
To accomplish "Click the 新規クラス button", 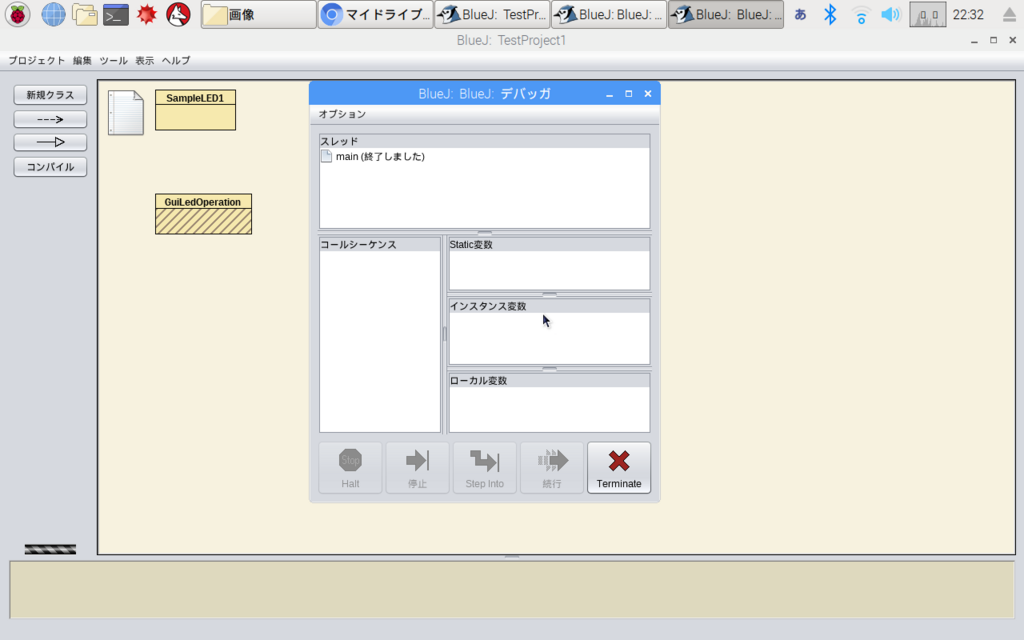I will point(50,95).
